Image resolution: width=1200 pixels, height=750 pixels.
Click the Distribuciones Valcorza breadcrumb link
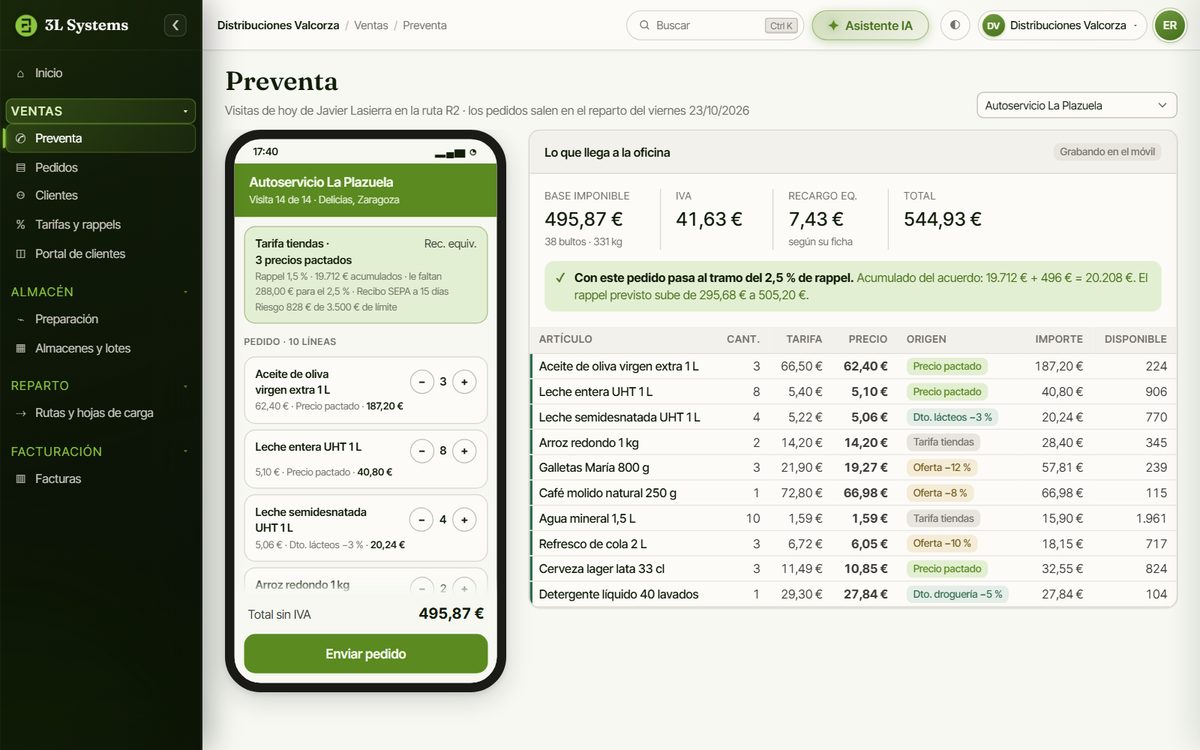[278, 25]
